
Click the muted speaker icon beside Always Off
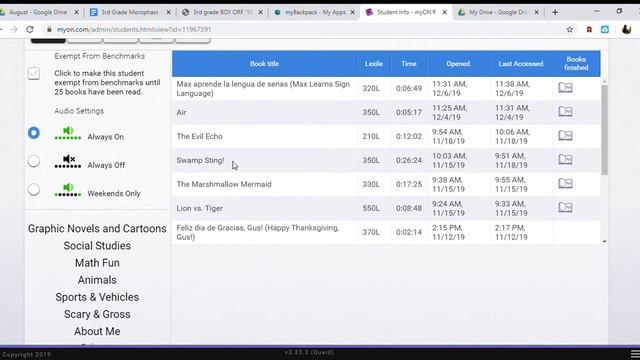tap(68, 161)
